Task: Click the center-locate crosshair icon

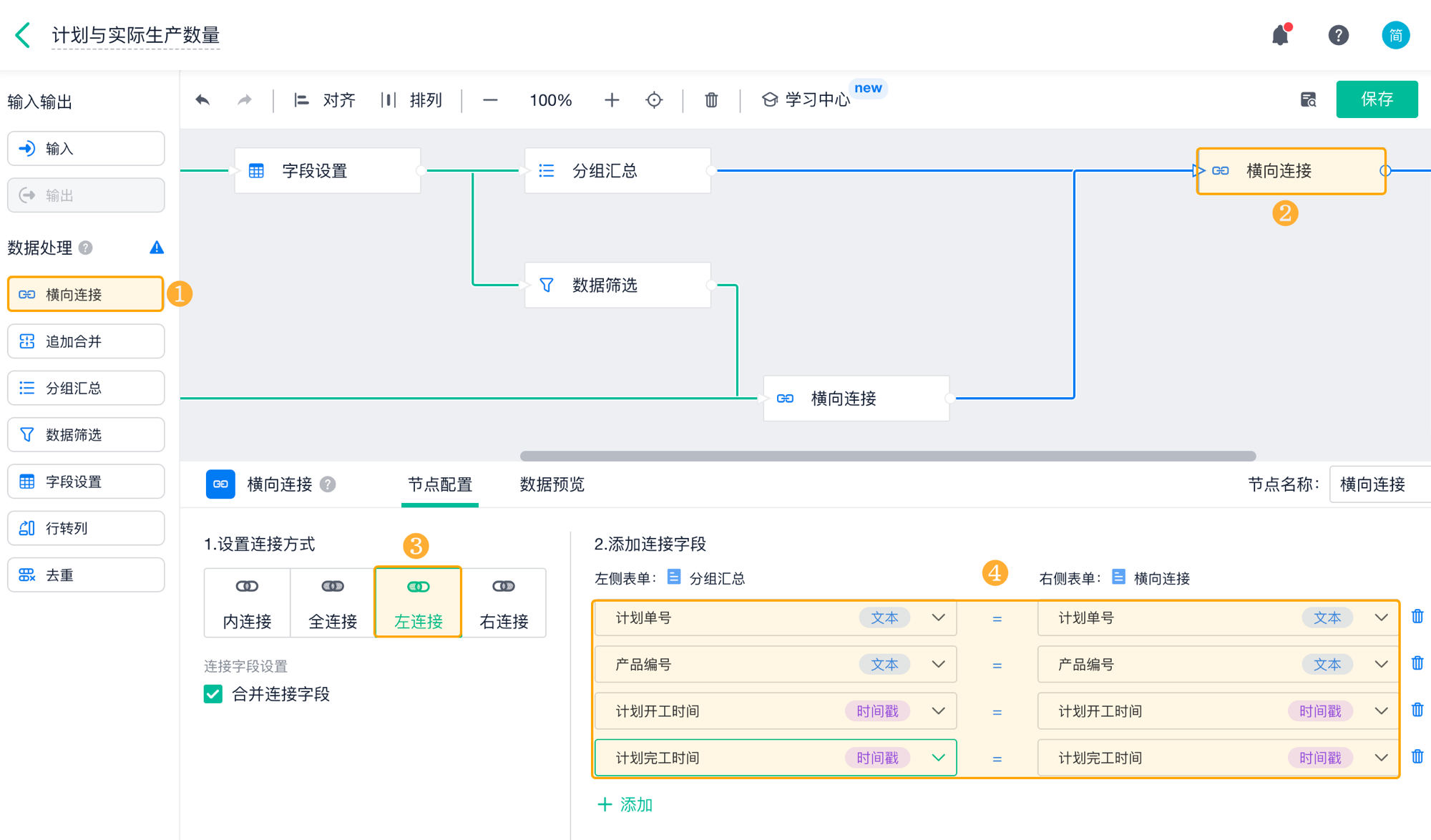Action: tap(653, 100)
